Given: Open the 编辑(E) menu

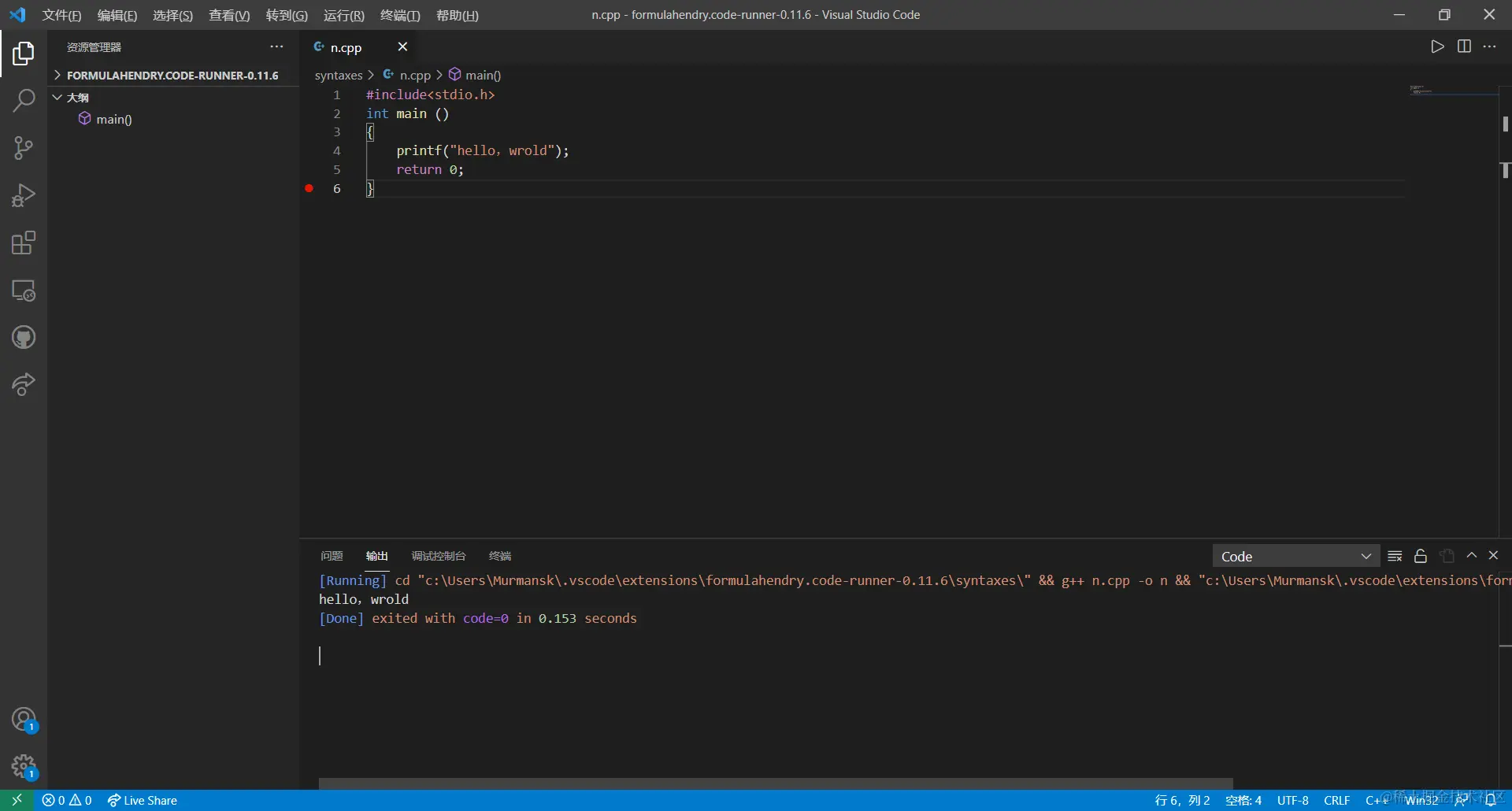Looking at the screenshot, I should [x=117, y=15].
